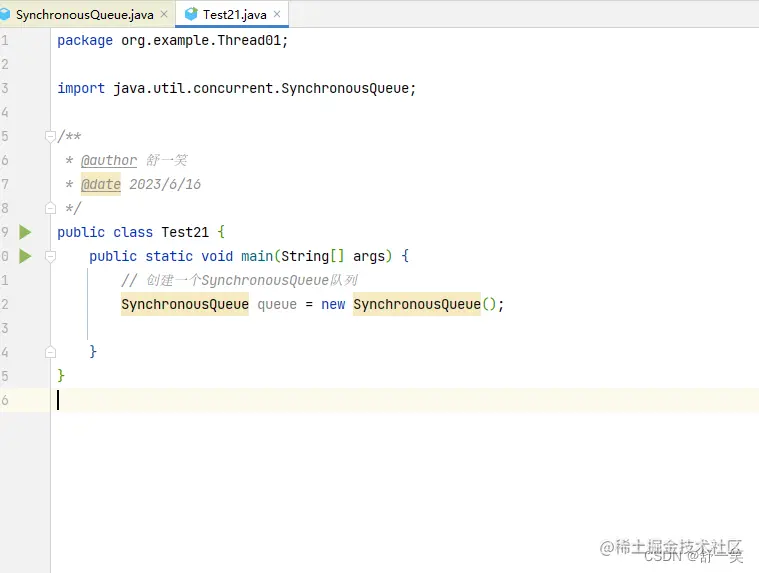Fold at main method closing brace marker
Image resolution: width=759 pixels, height=573 pixels.
(50, 352)
